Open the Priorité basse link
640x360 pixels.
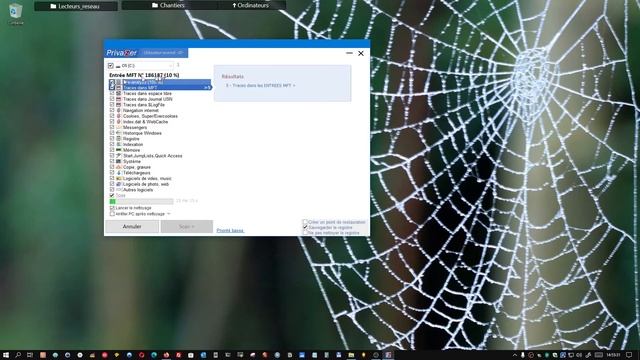[230, 231]
